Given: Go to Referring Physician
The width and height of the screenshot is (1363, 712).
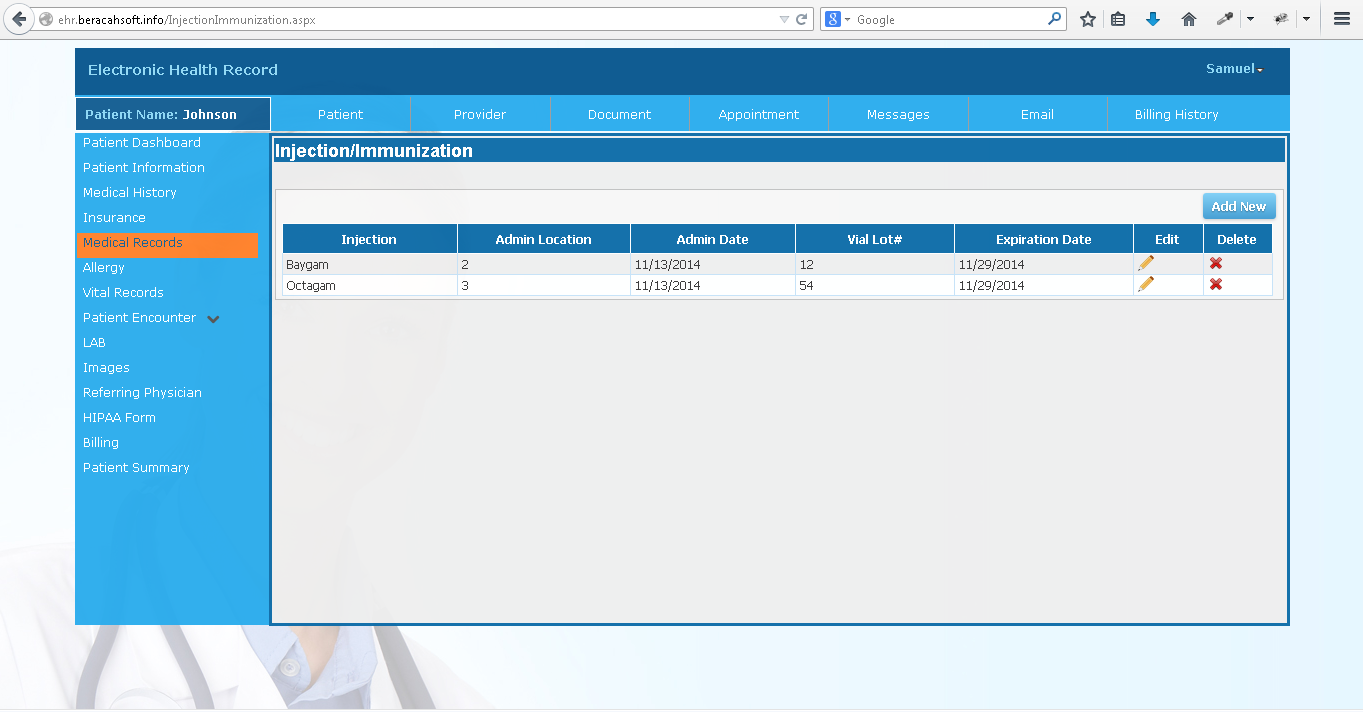Looking at the screenshot, I should coord(142,393).
